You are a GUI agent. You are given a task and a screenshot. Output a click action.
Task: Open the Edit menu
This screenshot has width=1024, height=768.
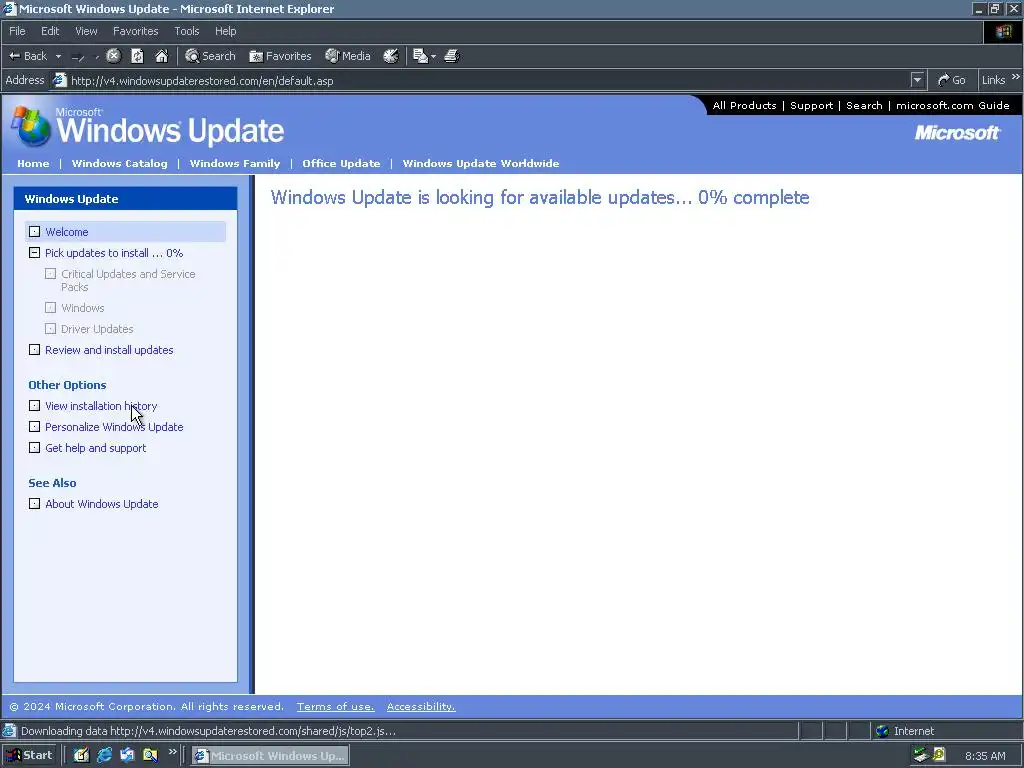(50, 31)
